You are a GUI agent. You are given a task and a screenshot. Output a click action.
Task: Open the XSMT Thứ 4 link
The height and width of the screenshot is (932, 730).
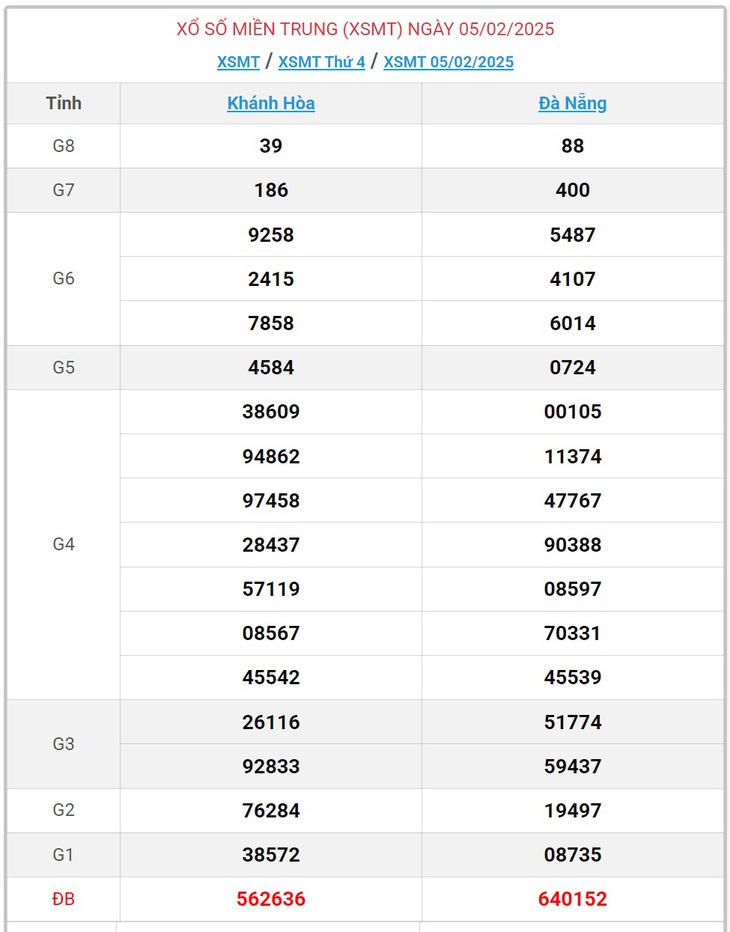322,62
